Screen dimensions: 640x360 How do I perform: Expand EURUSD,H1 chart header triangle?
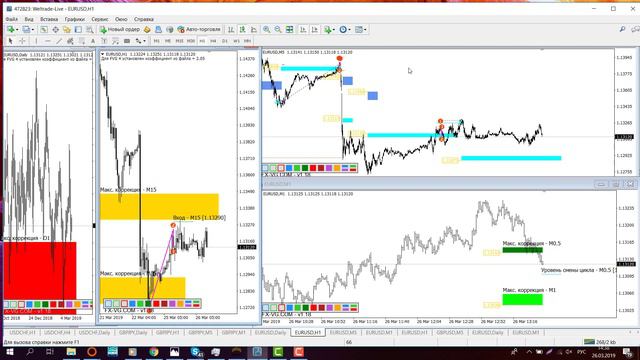[x=102, y=54]
